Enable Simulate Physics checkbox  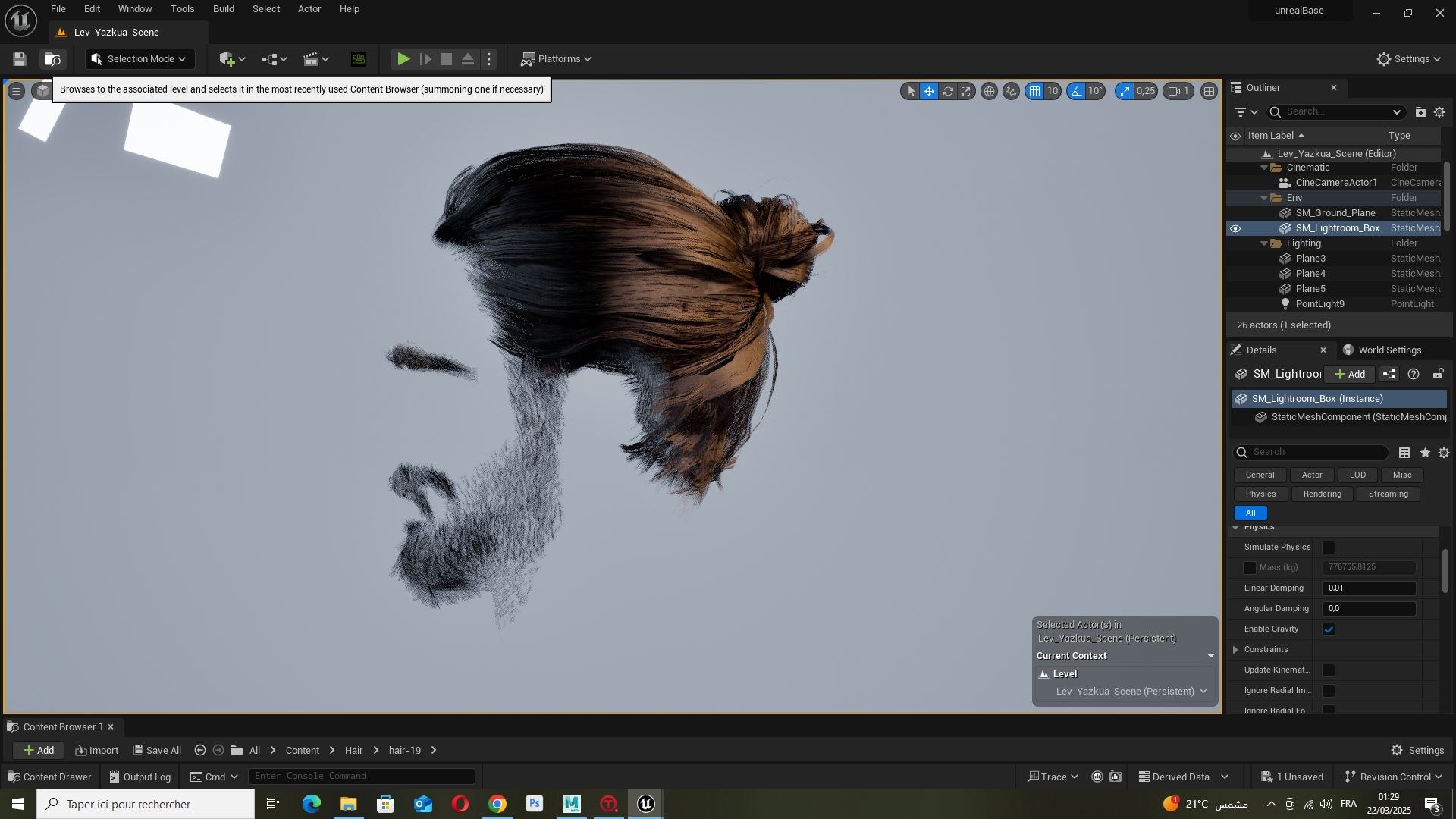click(1329, 548)
